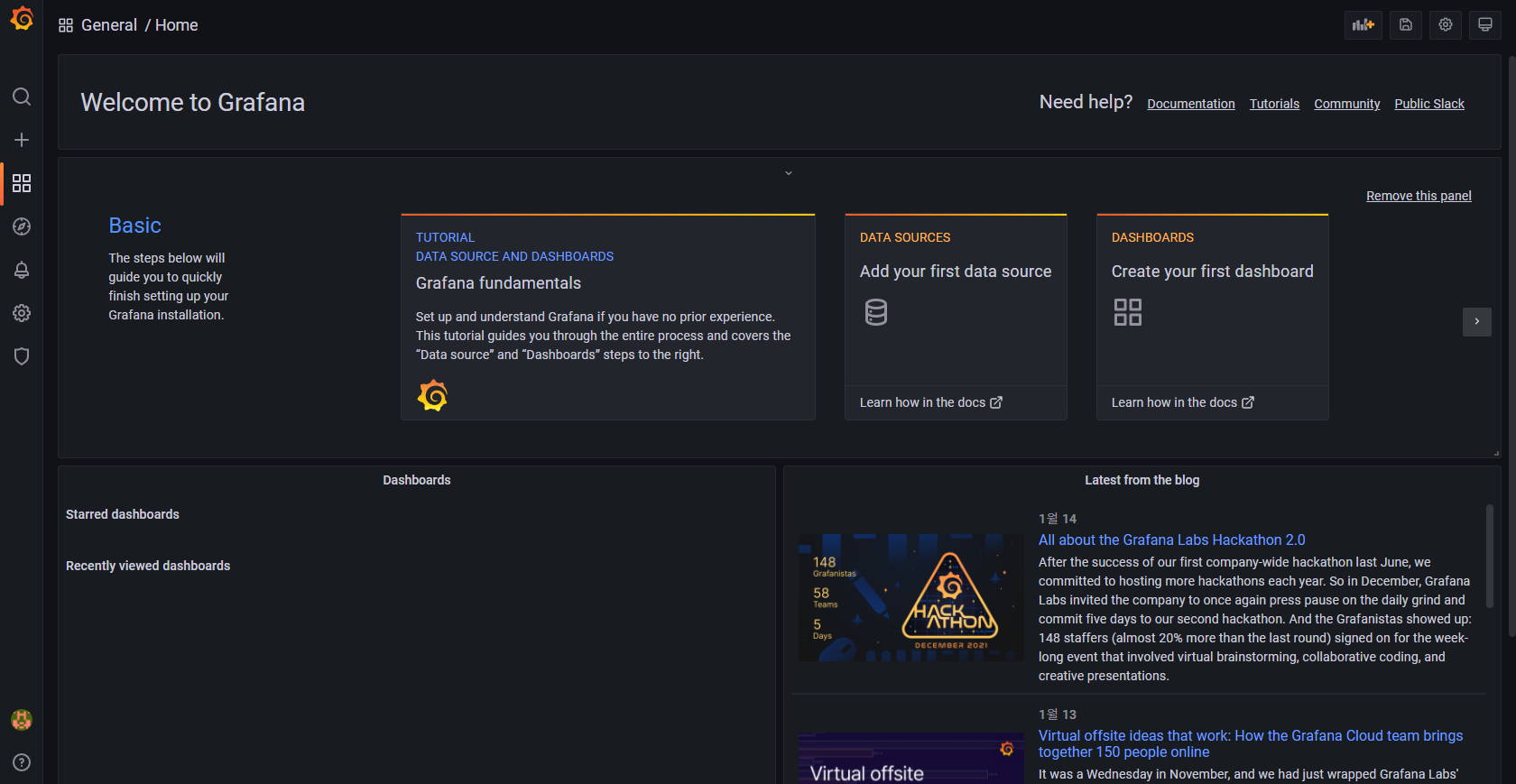Open the Configuration gear in the sidebar
This screenshot has height=784, width=1516.
pos(22,313)
